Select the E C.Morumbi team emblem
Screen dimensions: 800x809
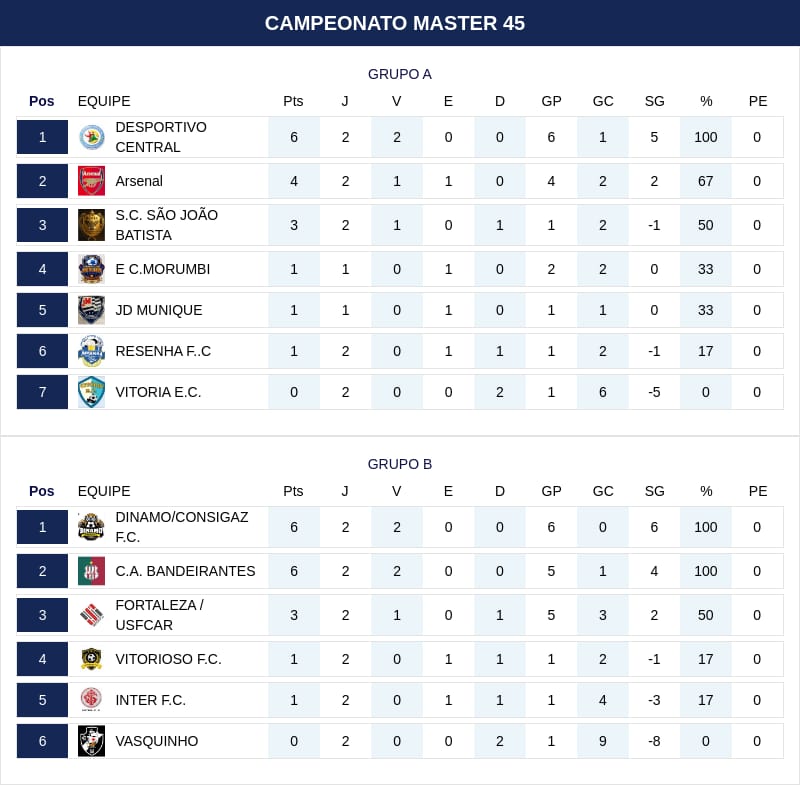tap(91, 269)
